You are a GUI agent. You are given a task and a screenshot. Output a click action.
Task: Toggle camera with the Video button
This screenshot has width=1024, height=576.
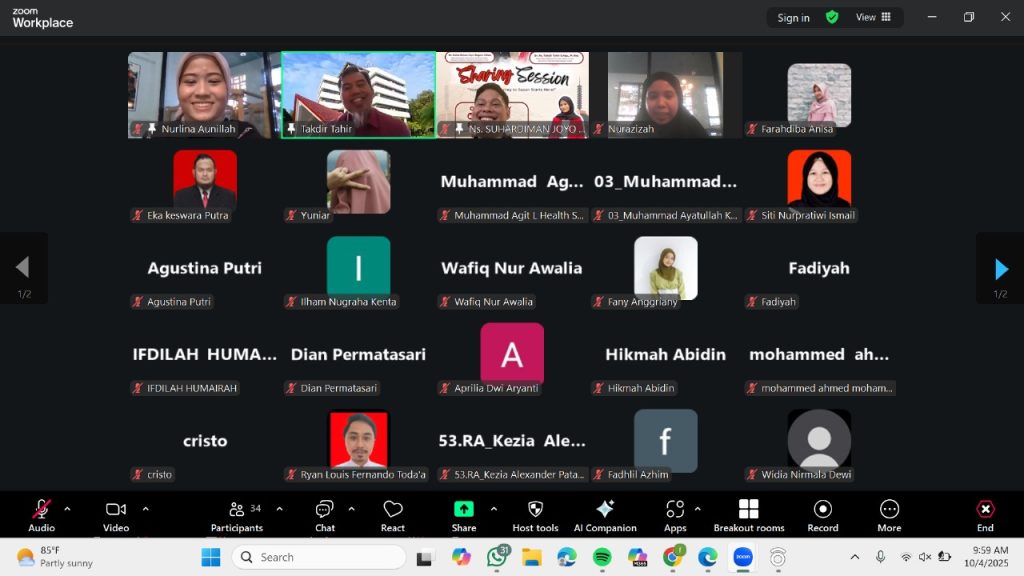(116, 510)
